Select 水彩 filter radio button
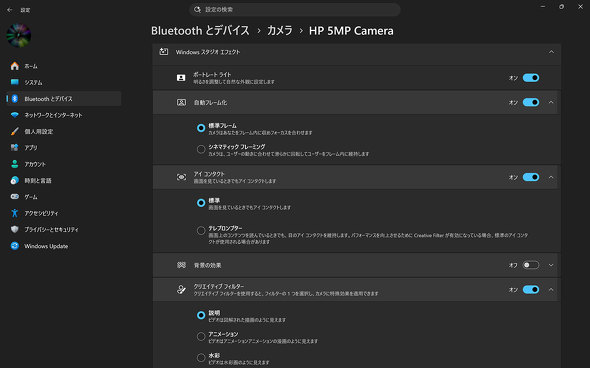 tap(201, 357)
